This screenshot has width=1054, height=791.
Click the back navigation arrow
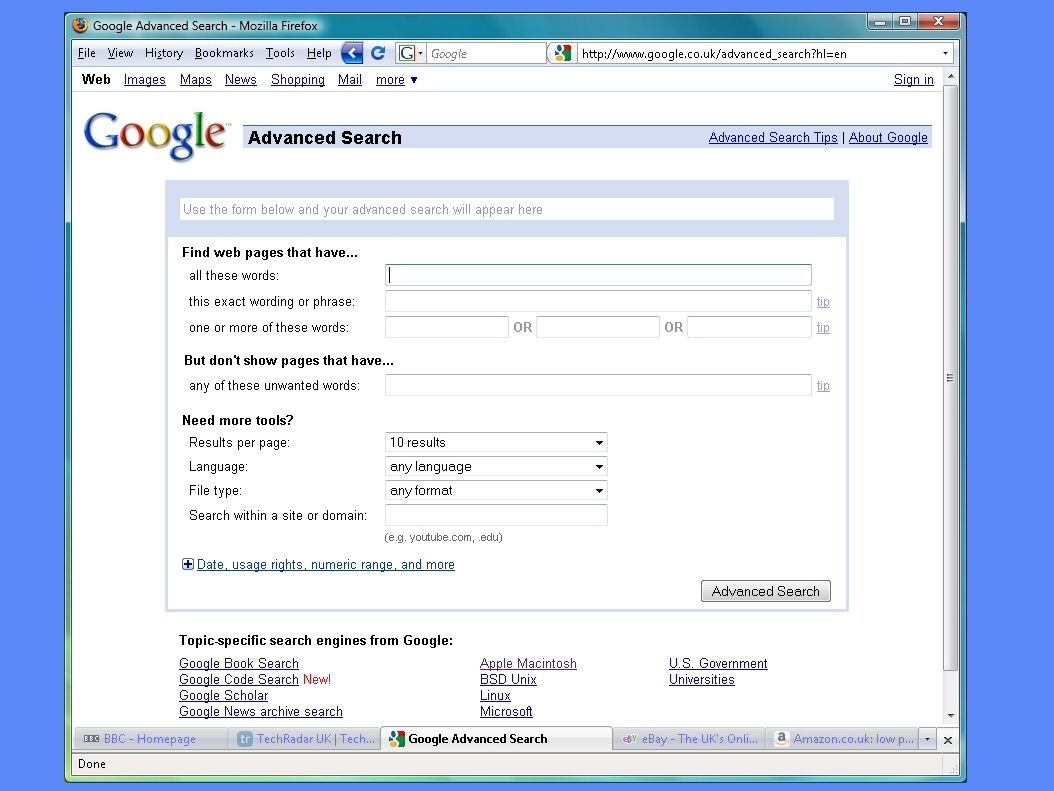coord(352,53)
